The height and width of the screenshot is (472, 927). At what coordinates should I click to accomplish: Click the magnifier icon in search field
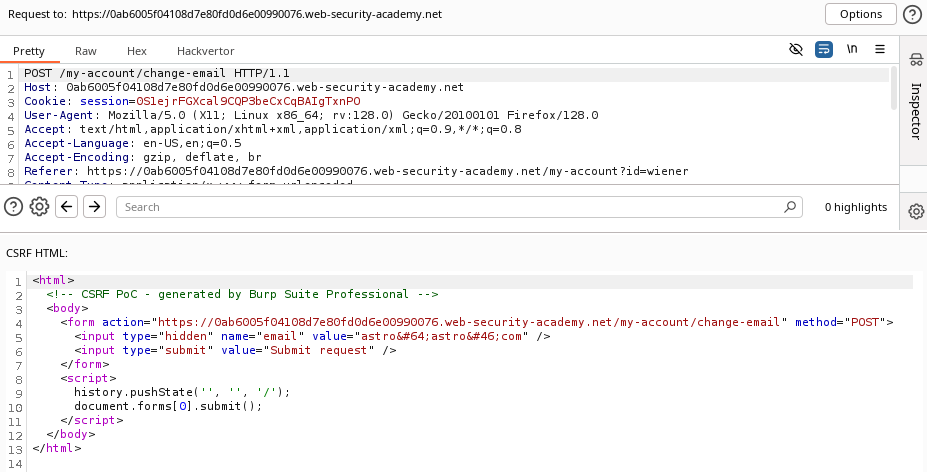789,207
